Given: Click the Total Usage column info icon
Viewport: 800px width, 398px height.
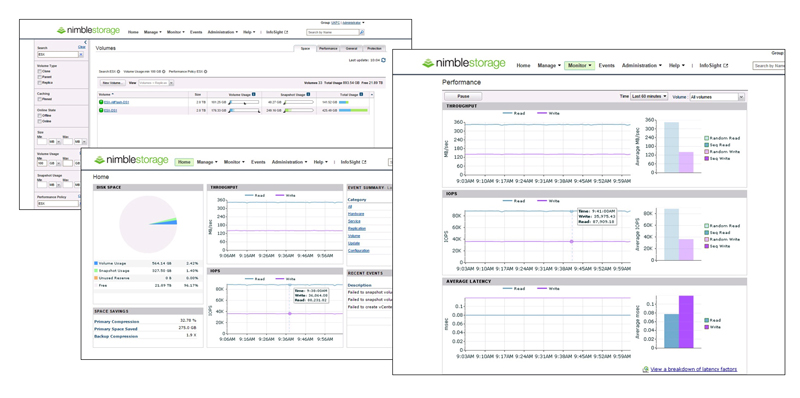Looking at the screenshot, I should tap(361, 94).
